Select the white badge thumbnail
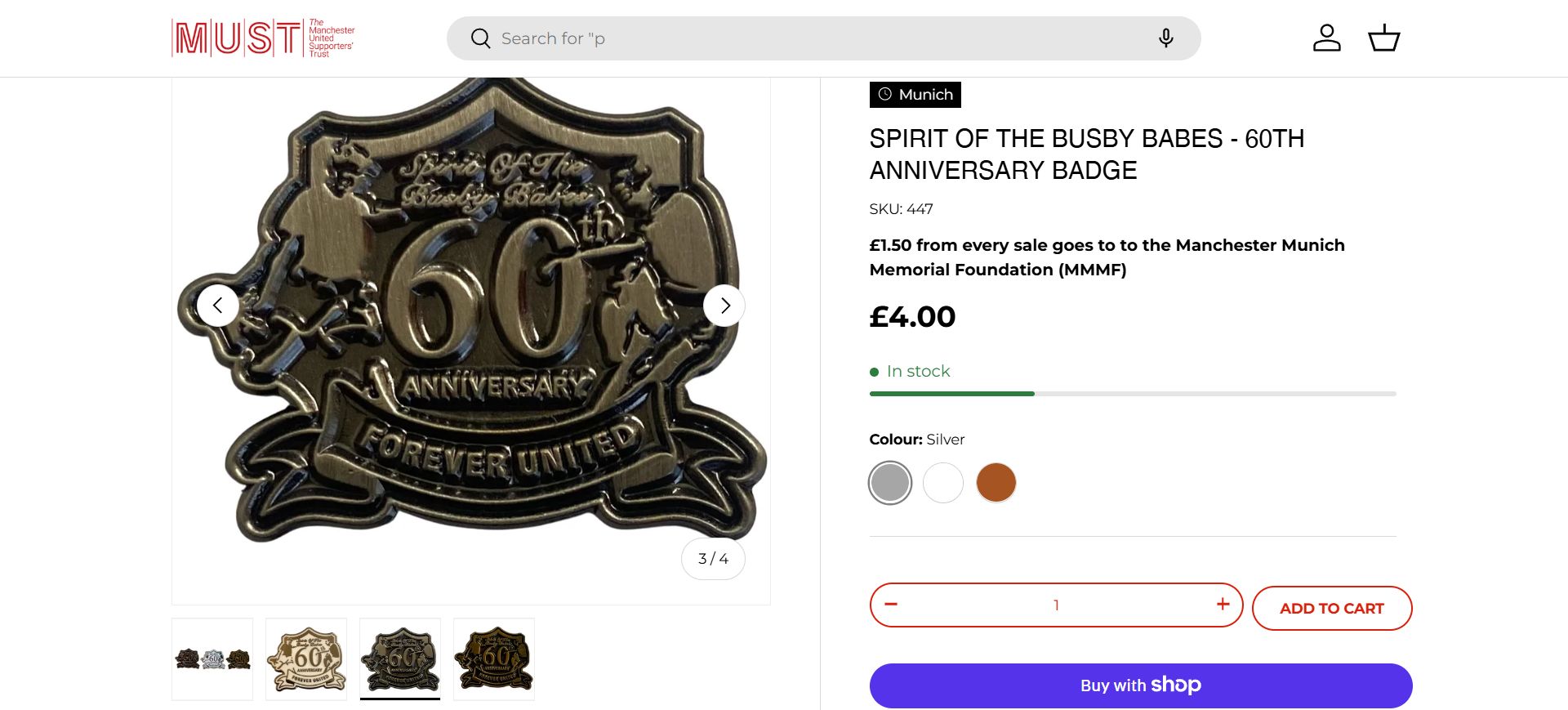 pos(306,659)
